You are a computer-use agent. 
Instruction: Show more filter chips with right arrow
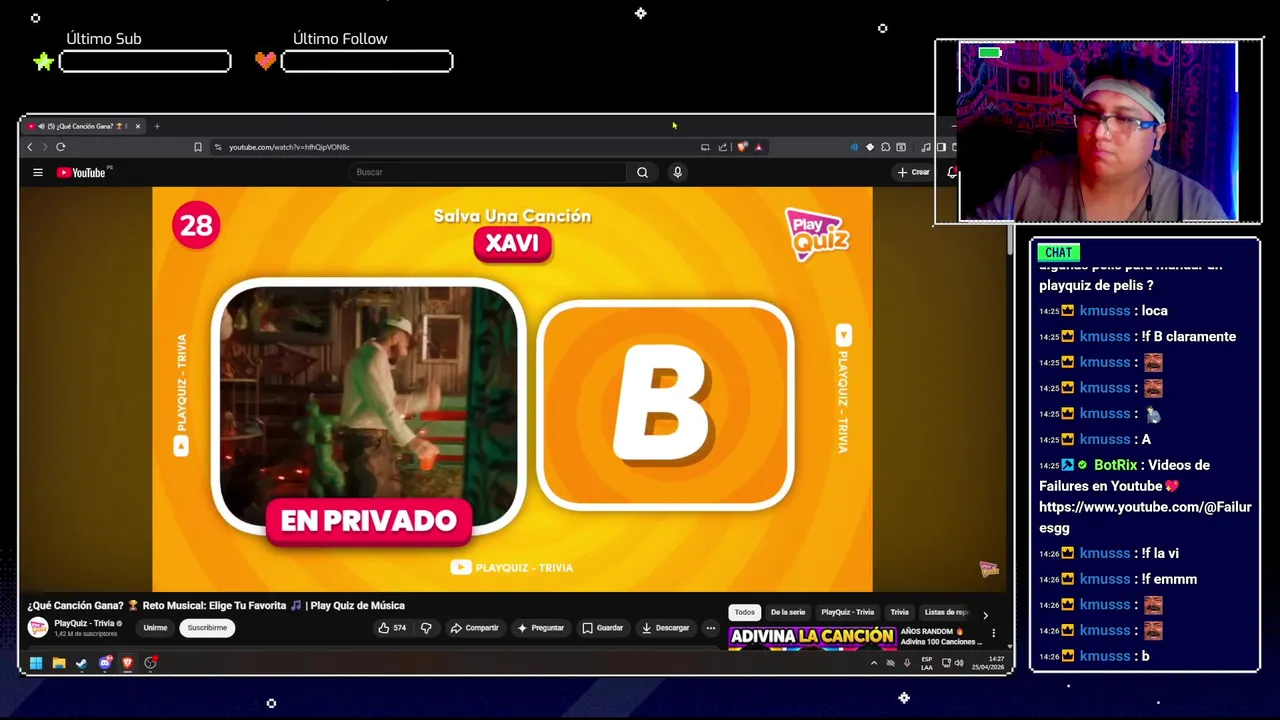(985, 615)
